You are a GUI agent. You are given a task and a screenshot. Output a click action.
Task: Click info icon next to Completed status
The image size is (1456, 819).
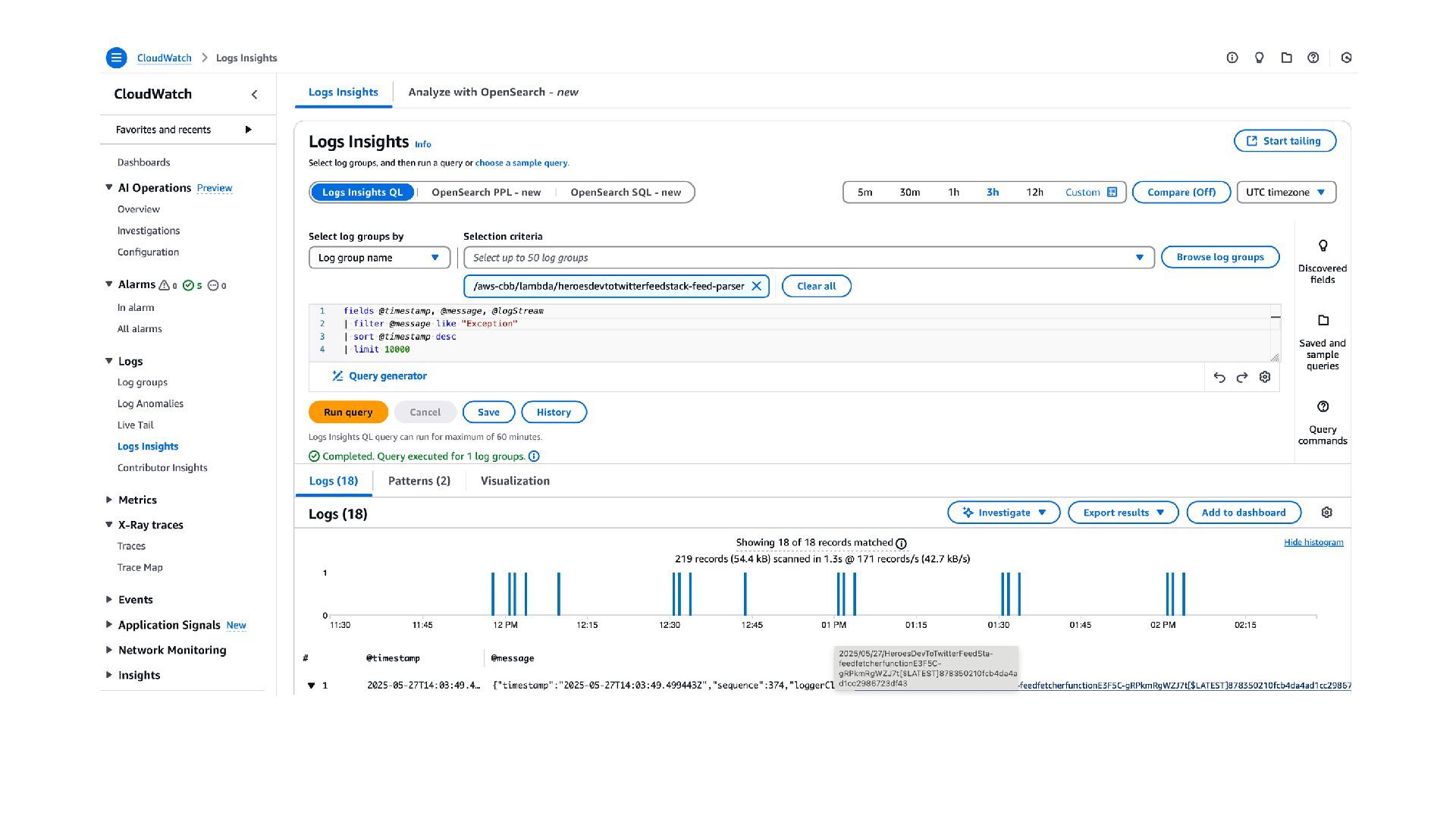tap(534, 456)
